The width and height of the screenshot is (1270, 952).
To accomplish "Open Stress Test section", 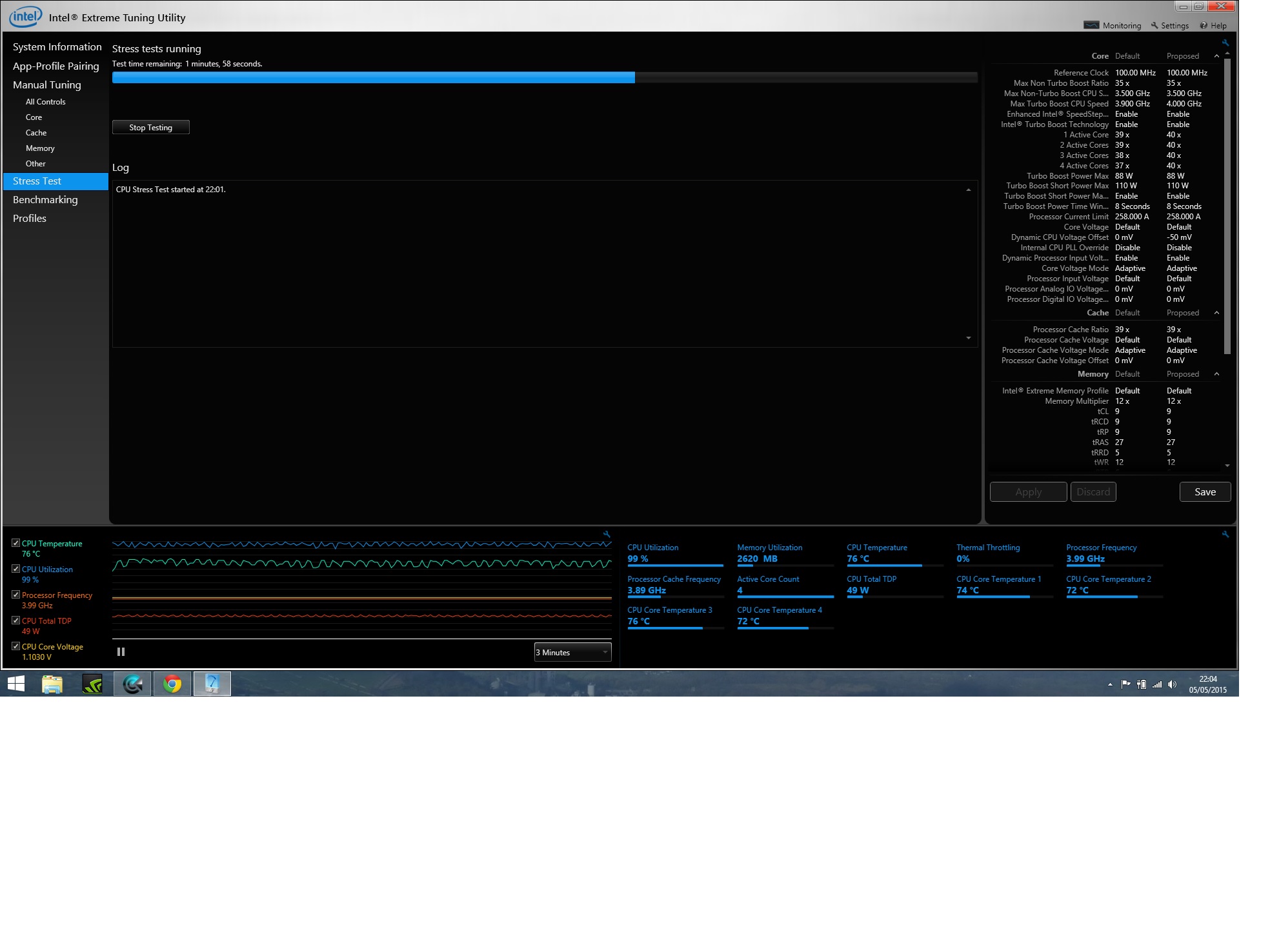I will pos(55,181).
